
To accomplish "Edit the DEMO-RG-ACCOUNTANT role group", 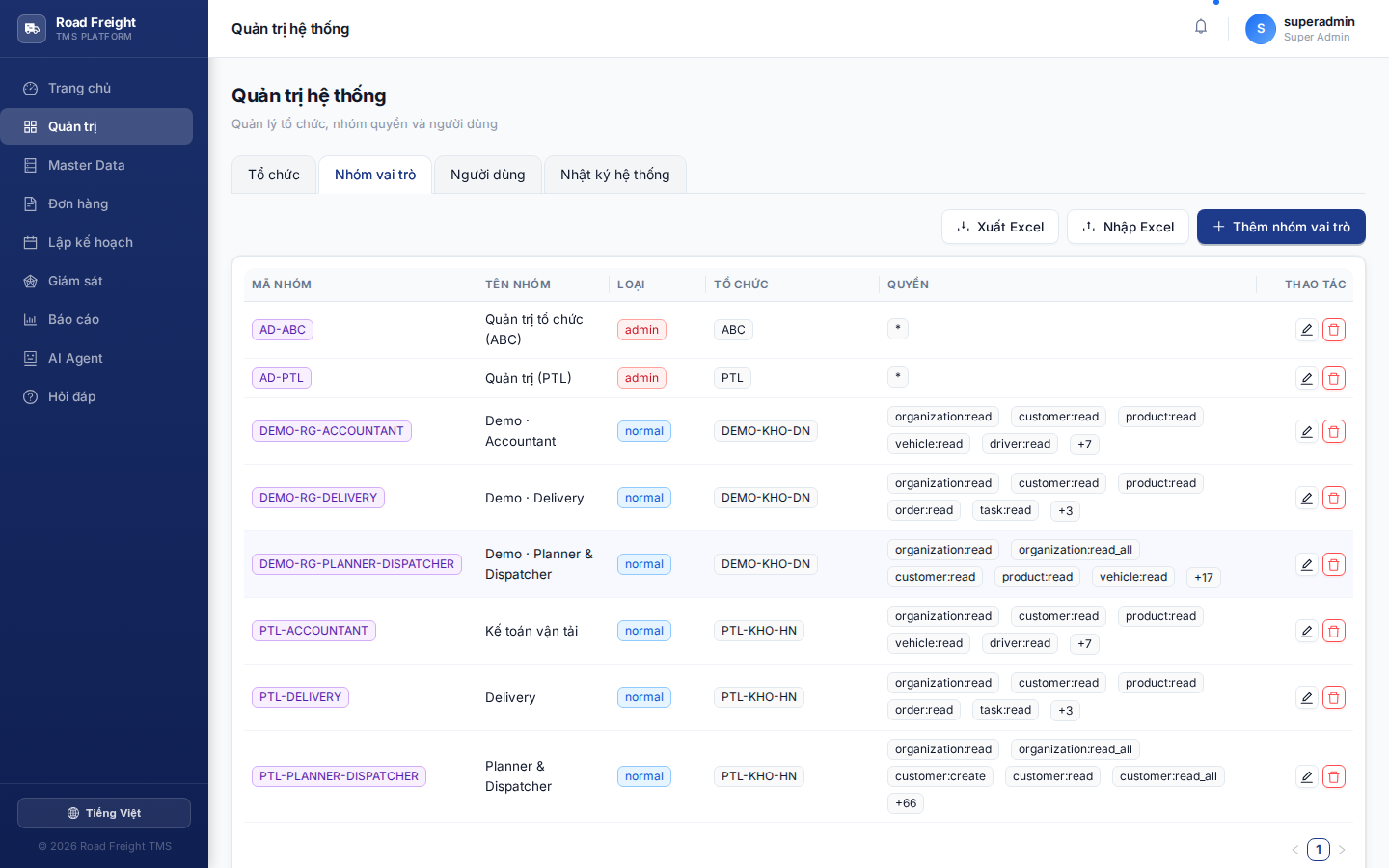I will tap(1307, 431).
